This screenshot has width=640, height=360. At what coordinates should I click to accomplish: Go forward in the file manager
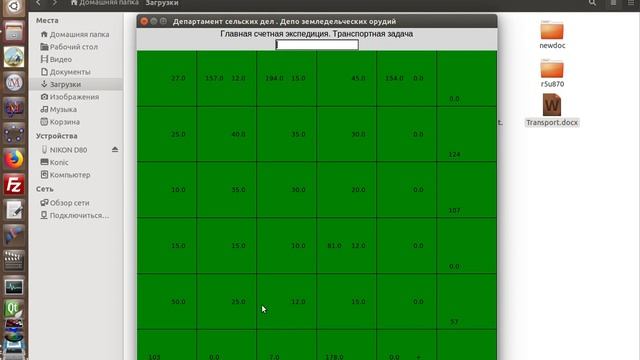point(55,3)
